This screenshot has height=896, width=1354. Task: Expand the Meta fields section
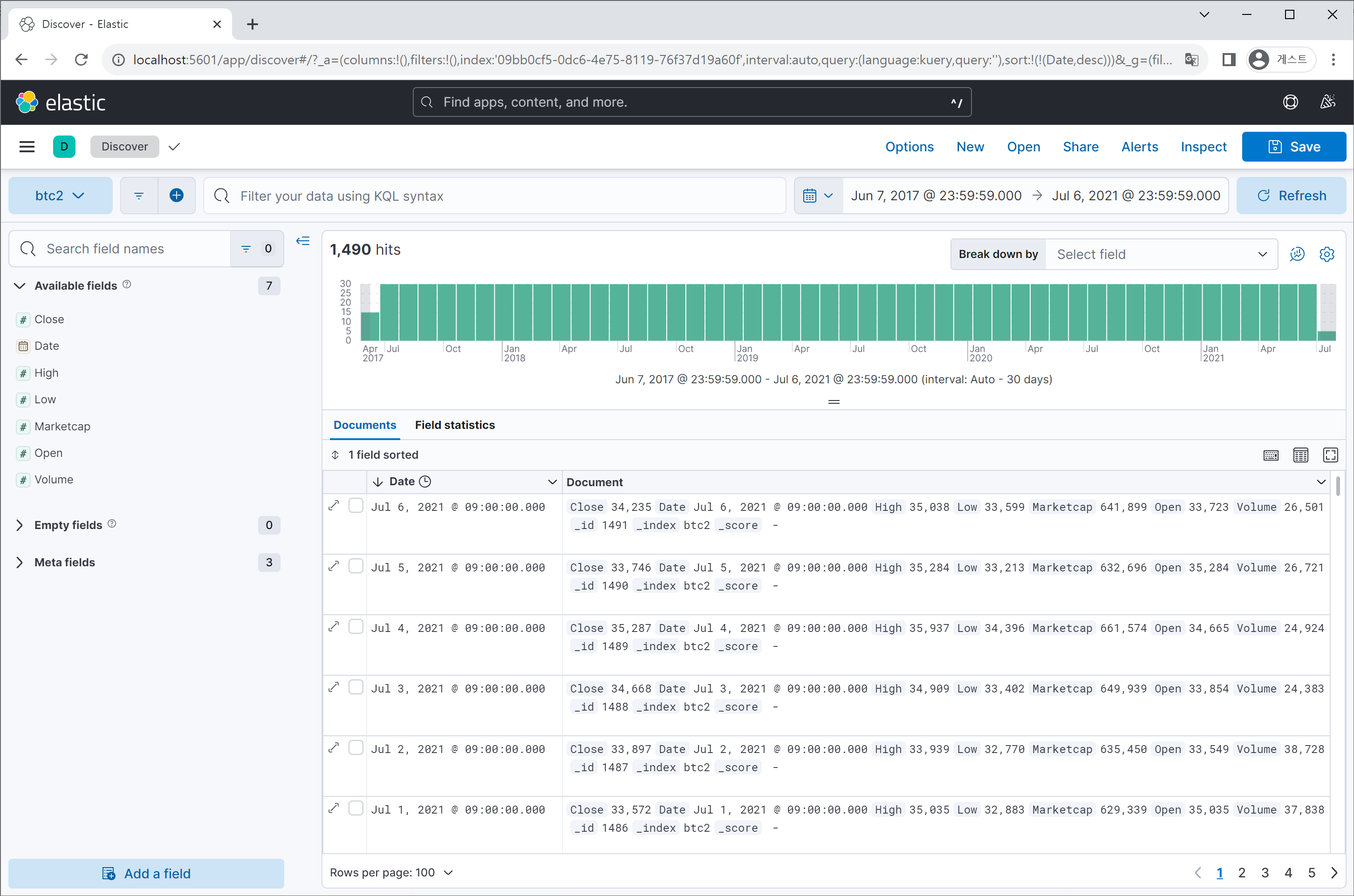[64, 562]
